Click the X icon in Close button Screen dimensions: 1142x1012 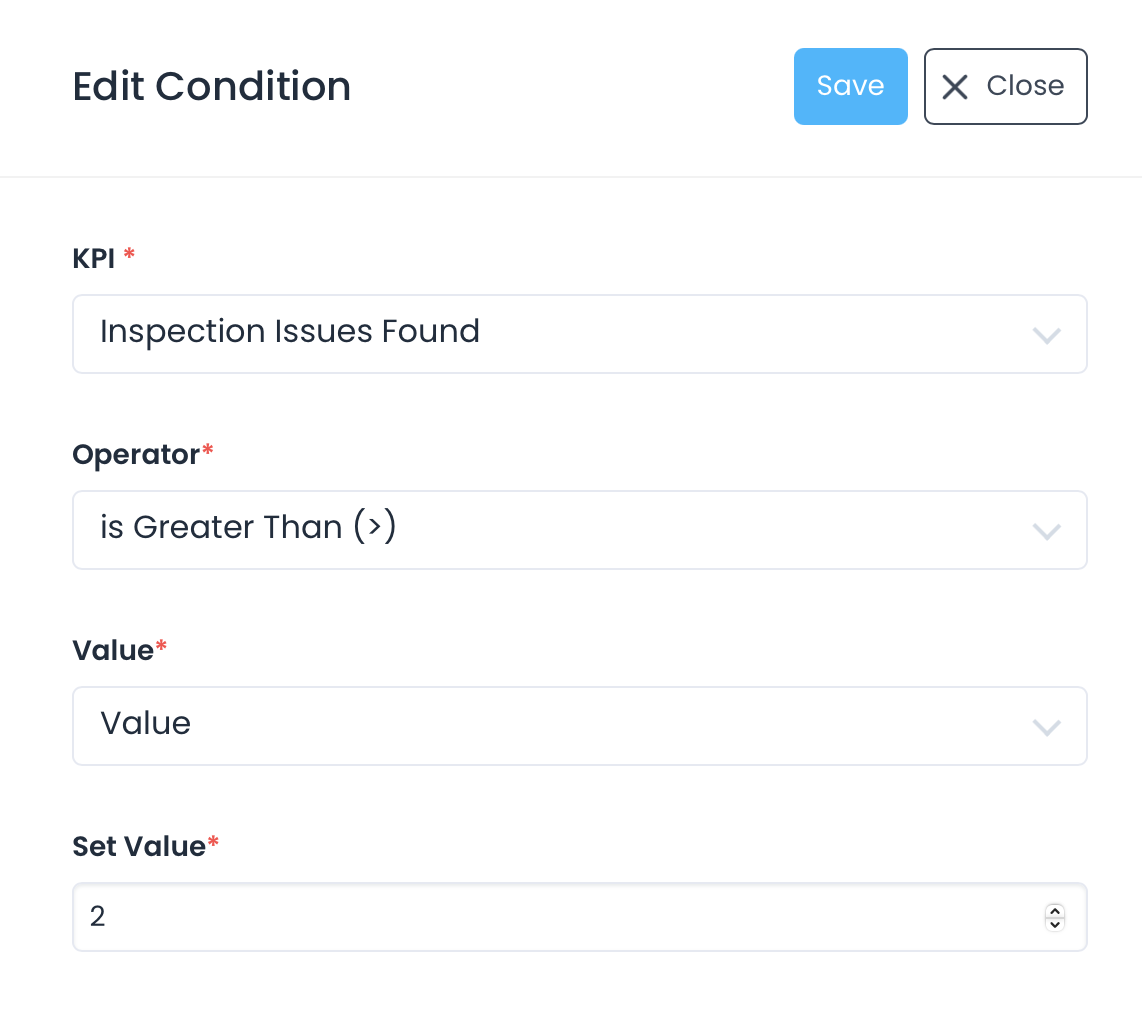click(955, 87)
